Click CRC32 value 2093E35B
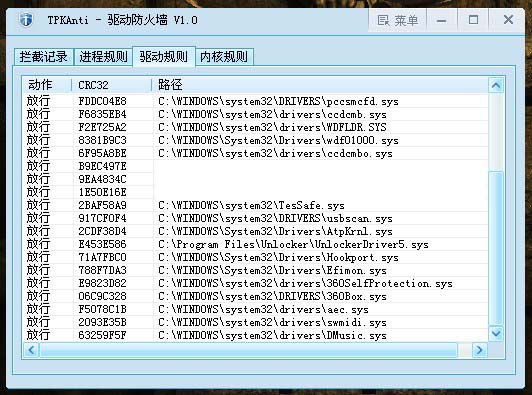This screenshot has width=532, height=395. coord(102,322)
